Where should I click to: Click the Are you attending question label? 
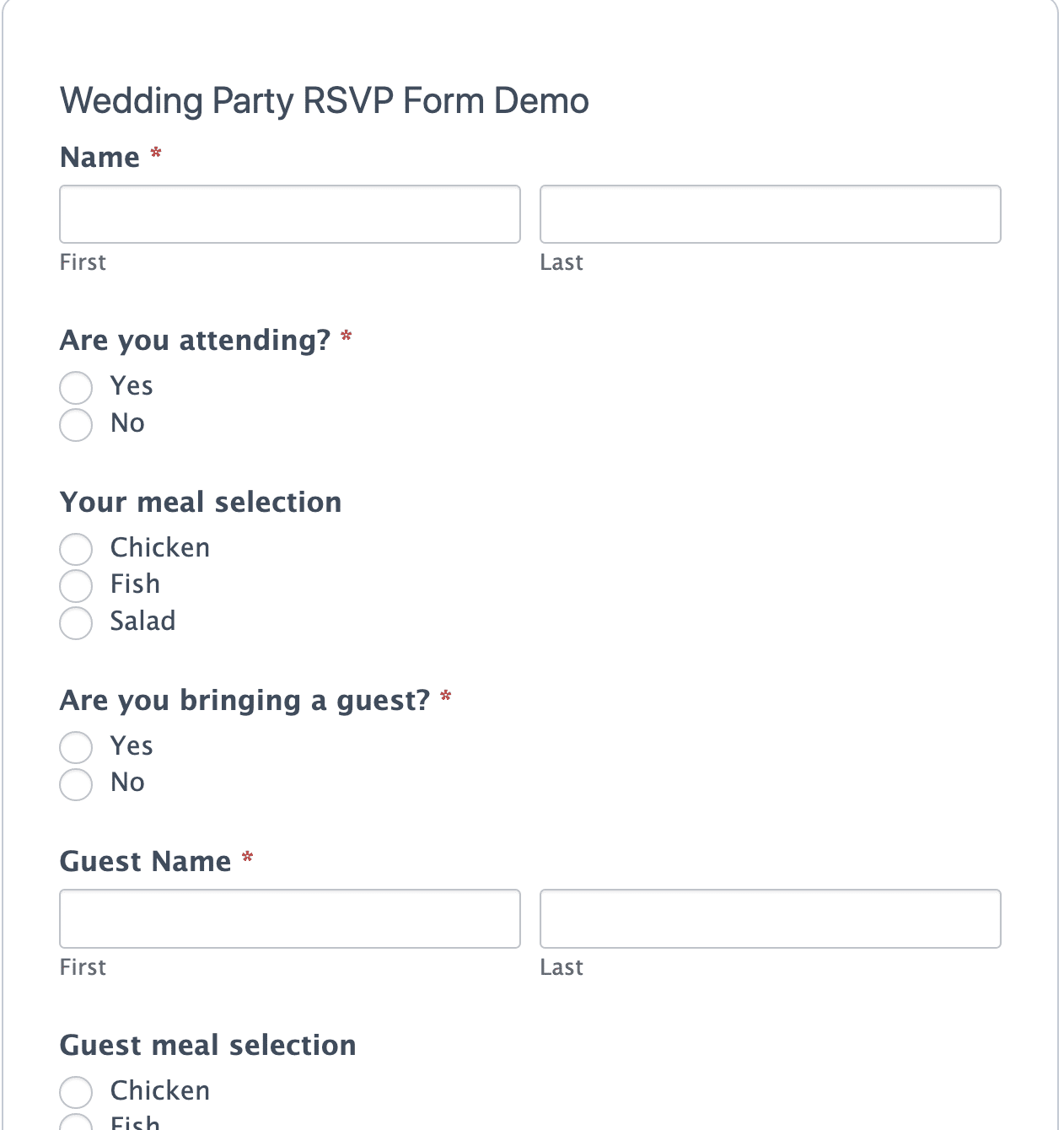194,340
